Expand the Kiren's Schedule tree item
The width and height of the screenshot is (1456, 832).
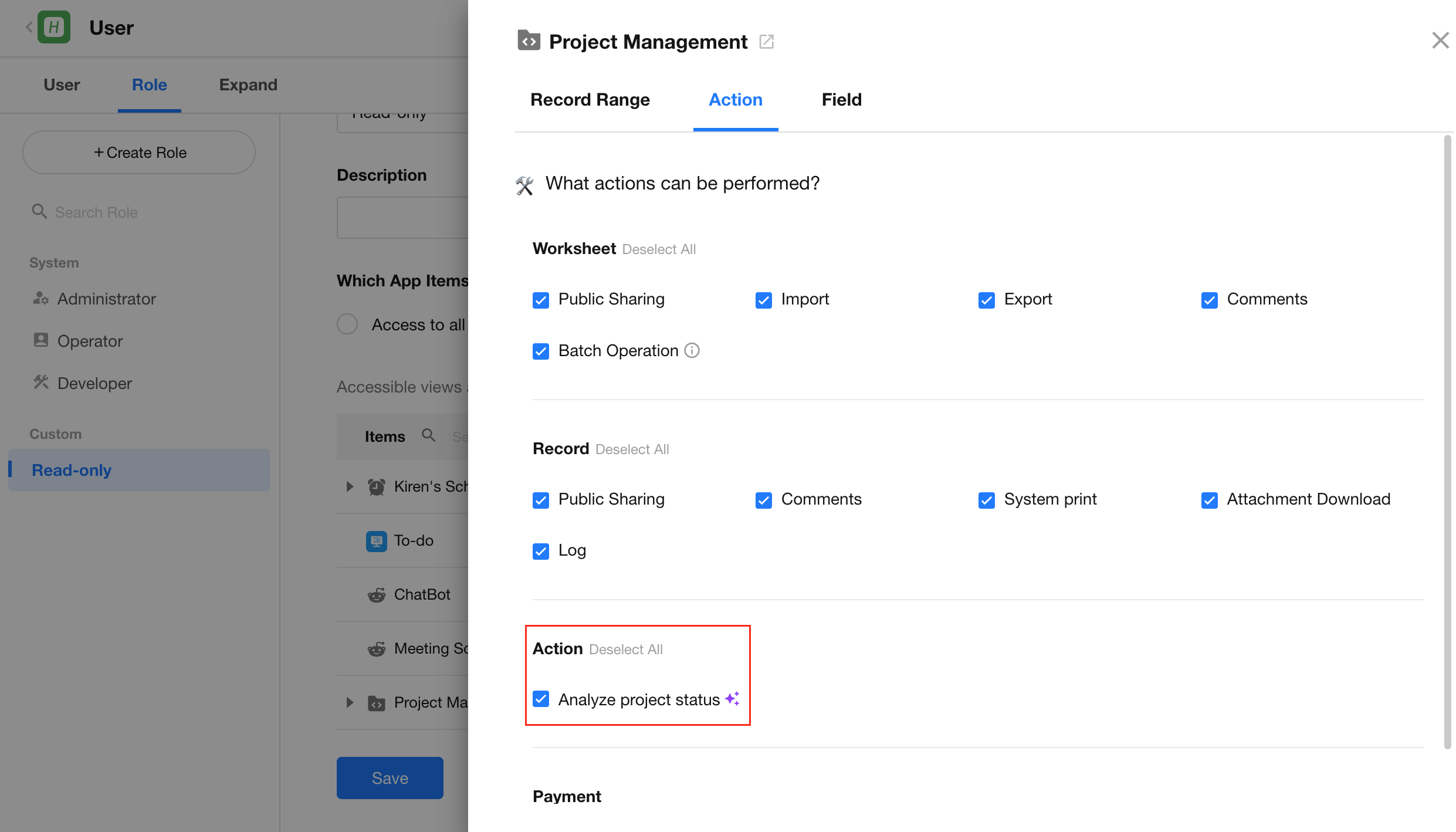(350, 486)
